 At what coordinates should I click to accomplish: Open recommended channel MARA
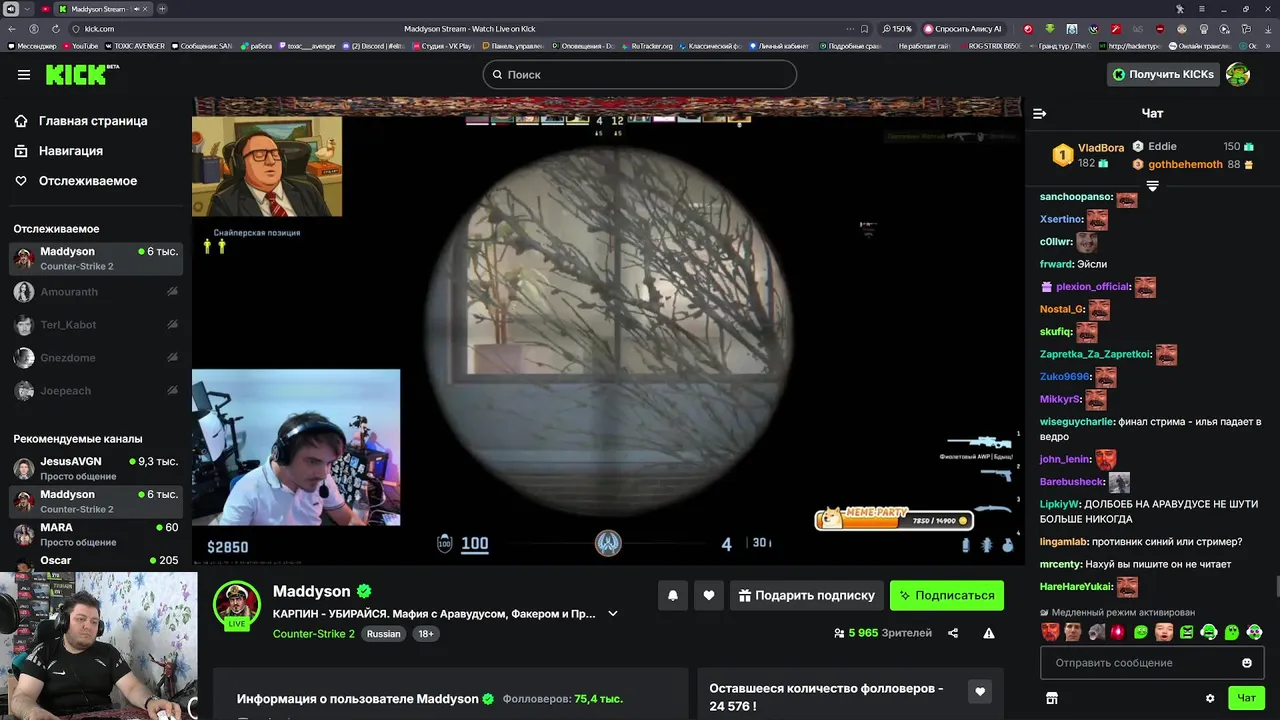coord(96,534)
